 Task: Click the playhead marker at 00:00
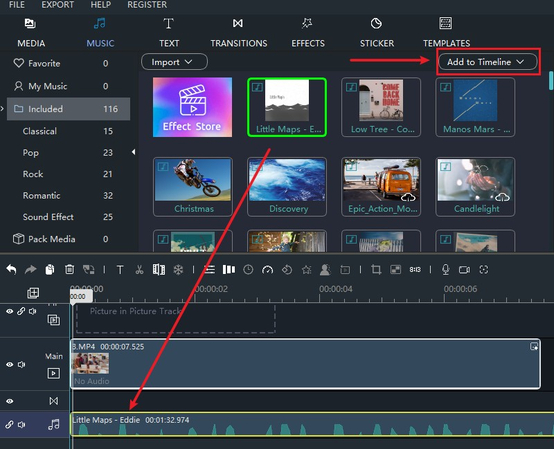[x=81, y=296]
